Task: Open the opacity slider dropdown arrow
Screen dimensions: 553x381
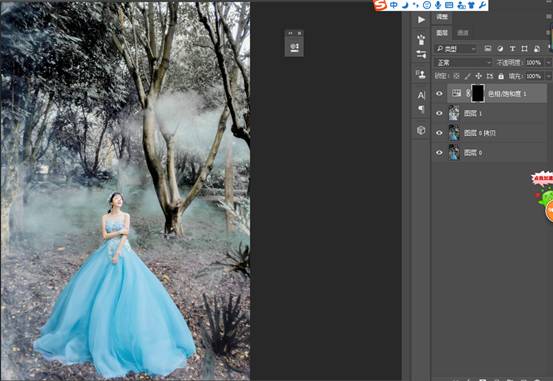Action: coord(548,63)
